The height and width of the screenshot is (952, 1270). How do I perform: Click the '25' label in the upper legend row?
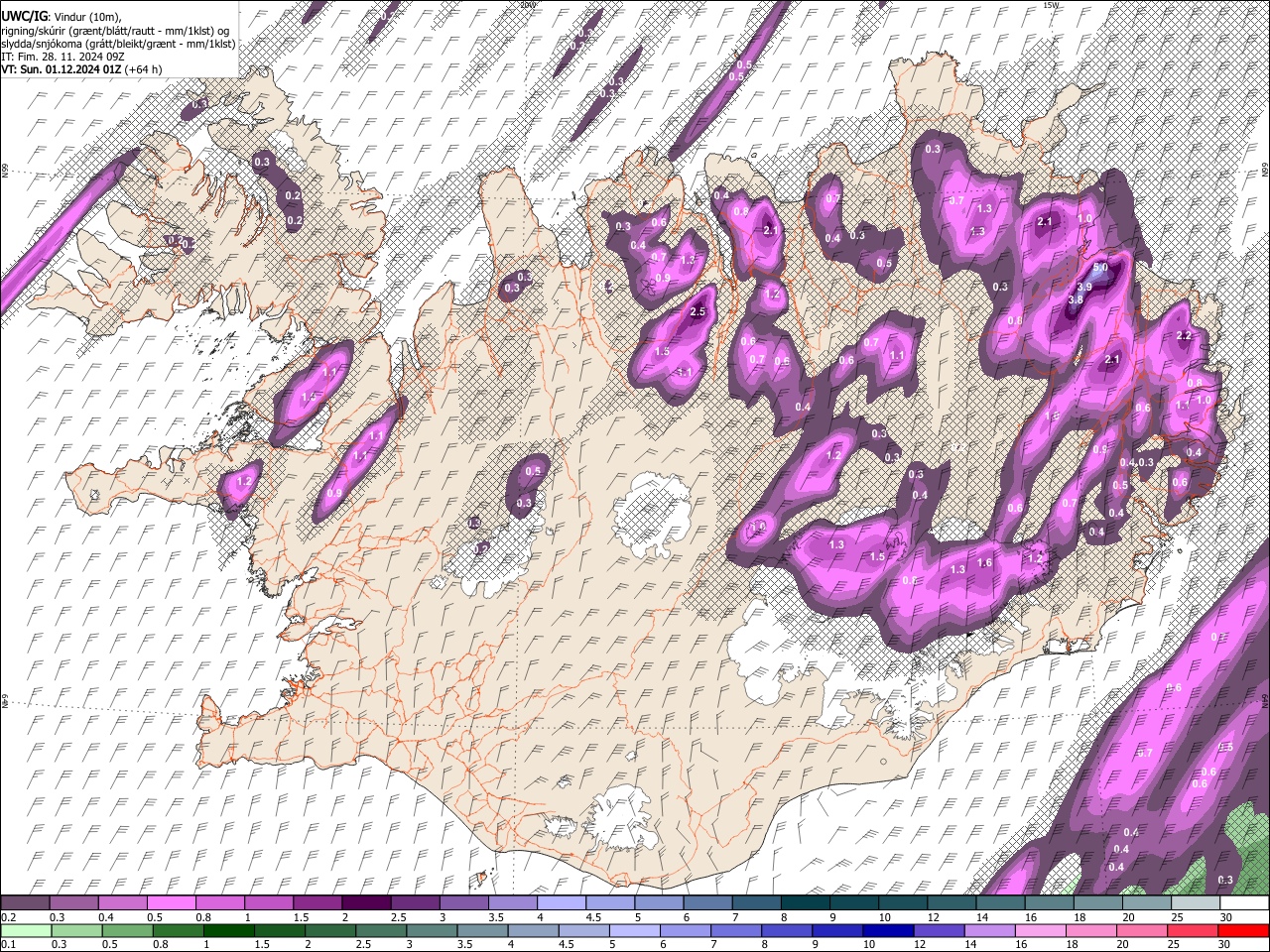pyautogui.click(x=1177, y=917)
